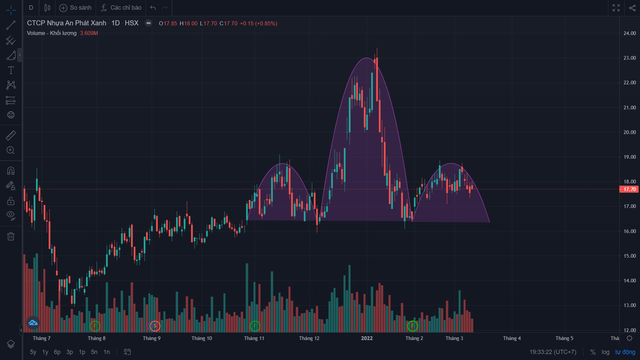
Task: Select the 6p time range
Action: tap(57, 352)
